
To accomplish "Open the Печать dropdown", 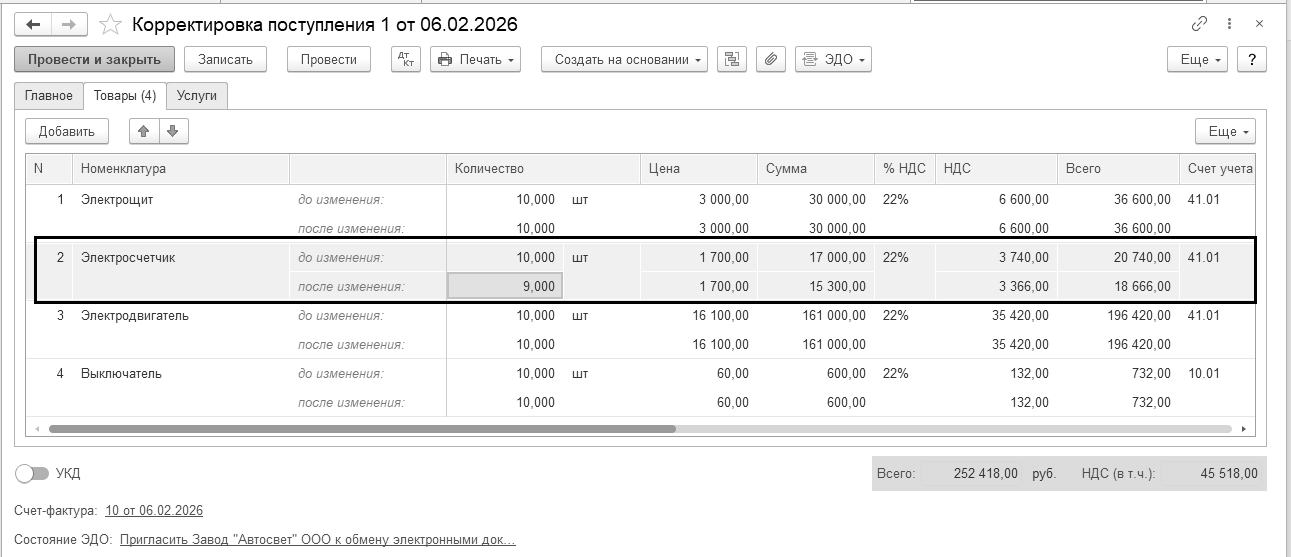I will 476,59.
